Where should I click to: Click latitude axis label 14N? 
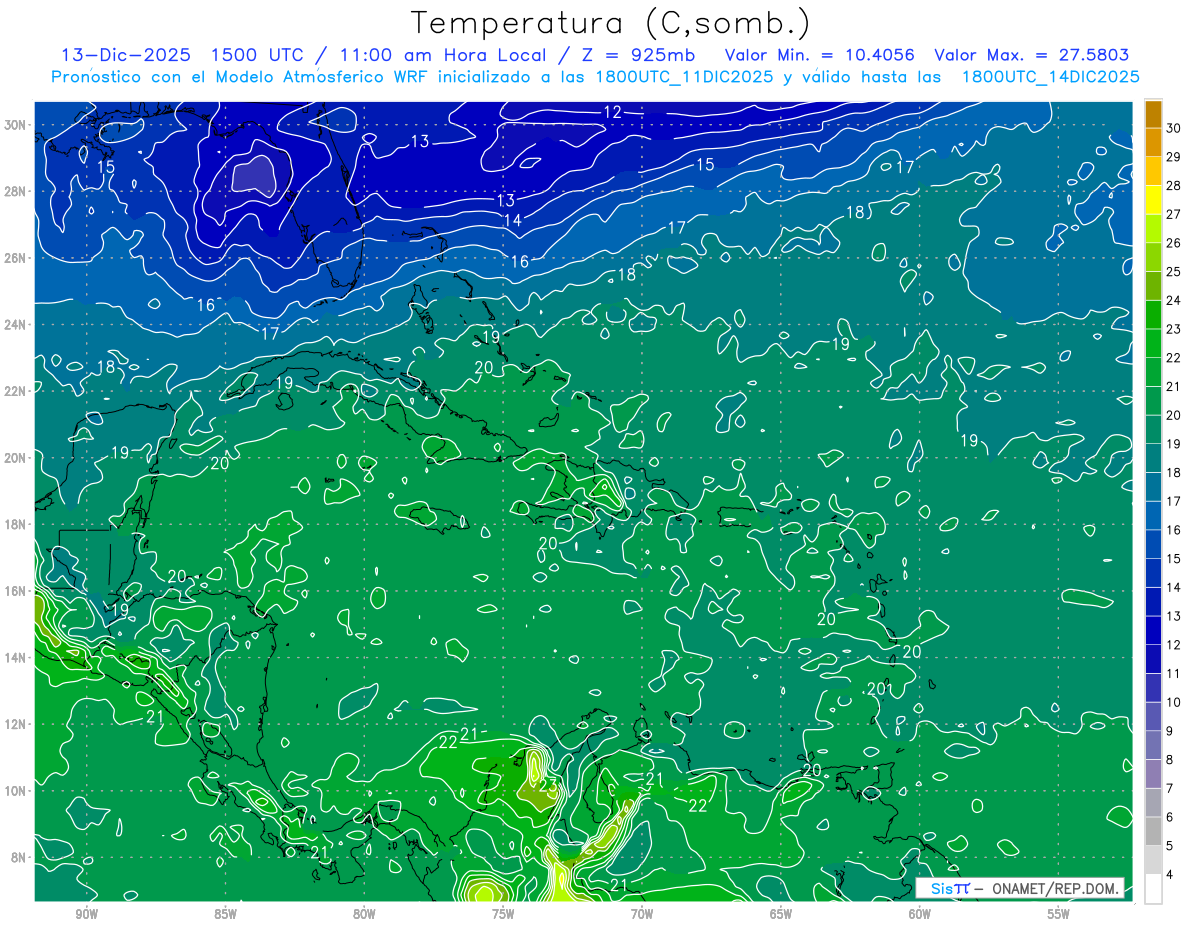[x=17, y=658]
